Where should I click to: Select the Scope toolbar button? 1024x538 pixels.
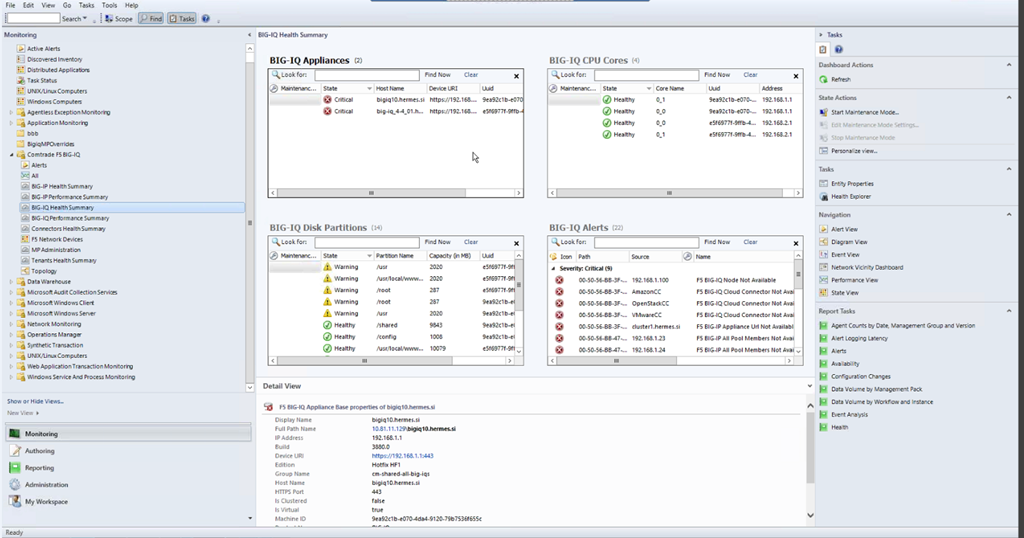coord(119,18)
